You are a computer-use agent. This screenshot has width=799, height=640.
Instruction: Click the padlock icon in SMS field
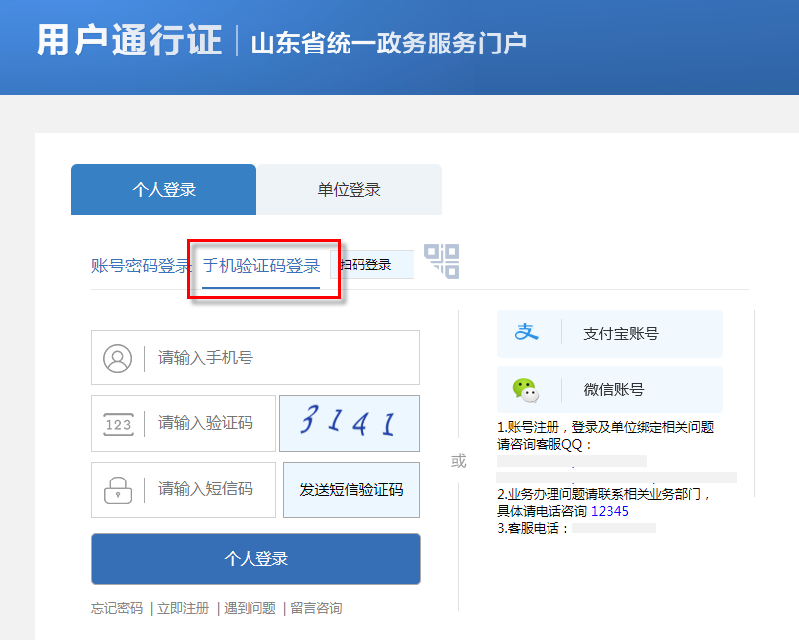coord(118,490)
